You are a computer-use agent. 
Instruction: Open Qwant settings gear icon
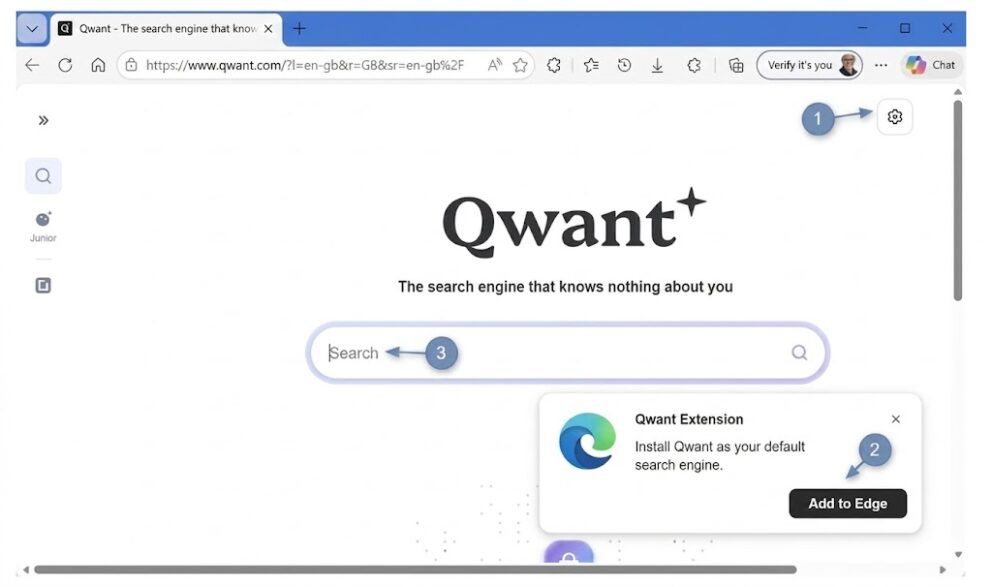coord(894,117)
